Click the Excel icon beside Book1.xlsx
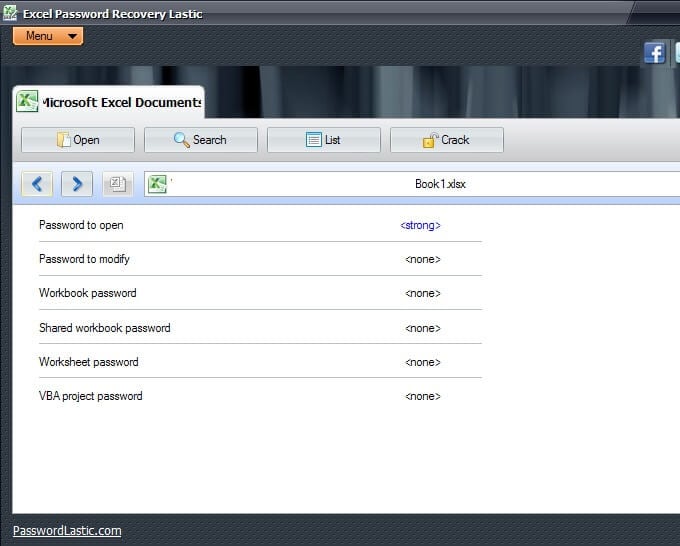This screenshot has height=546, width=680. coord(157,184)
